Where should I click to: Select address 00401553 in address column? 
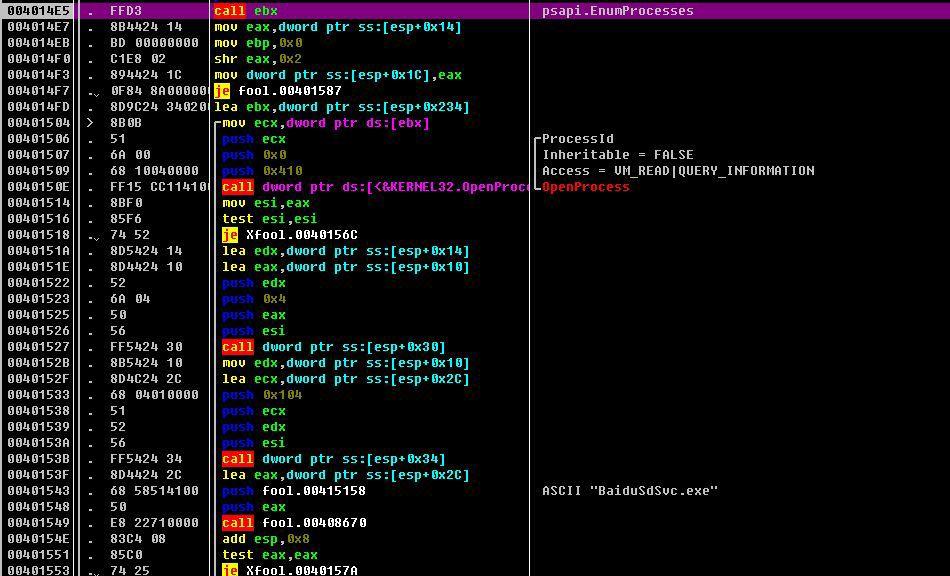(x=39, y=571)
